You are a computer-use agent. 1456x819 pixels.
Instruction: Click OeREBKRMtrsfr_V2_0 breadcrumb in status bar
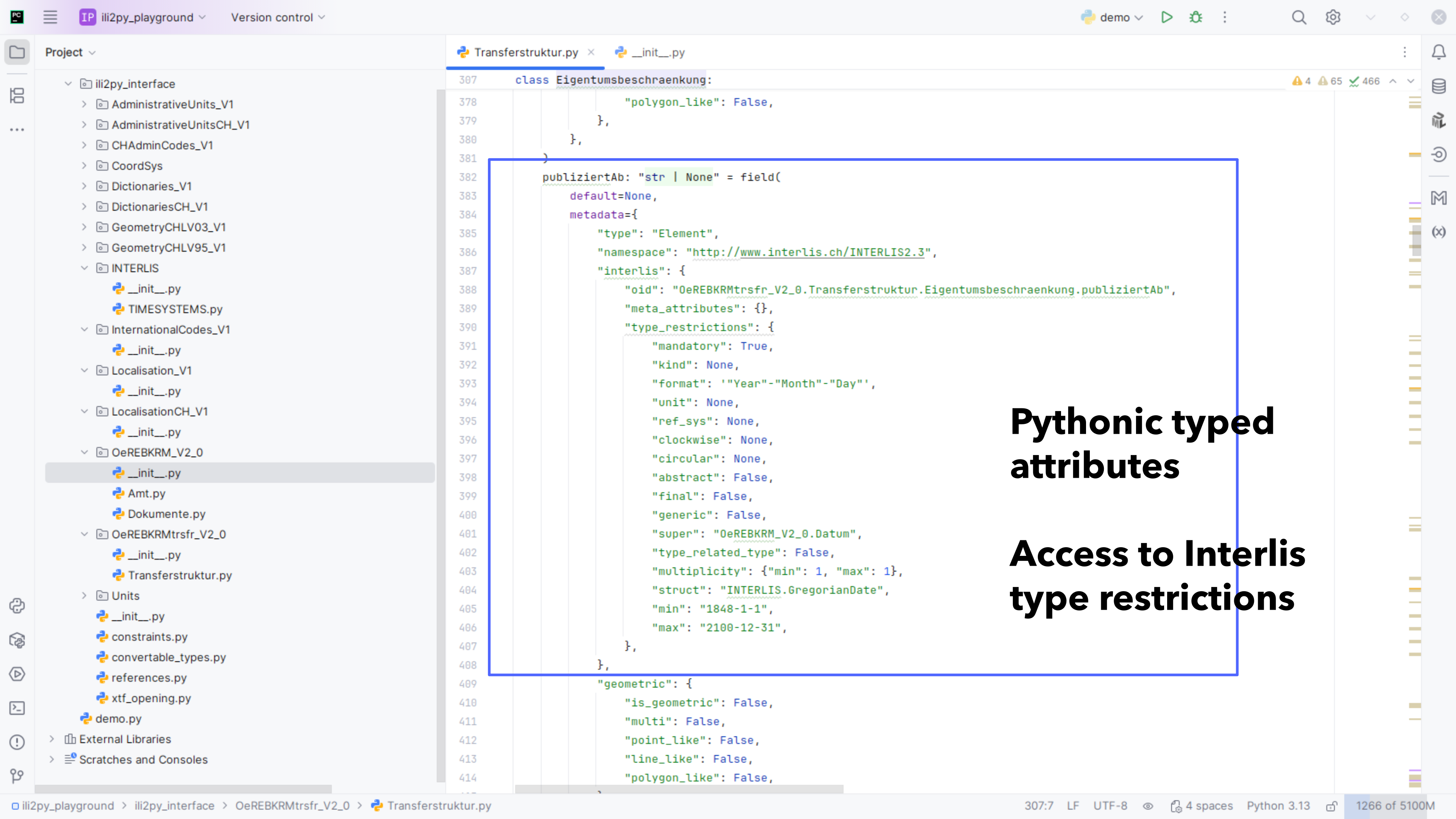pyautogui.click(x=292, y=806)
